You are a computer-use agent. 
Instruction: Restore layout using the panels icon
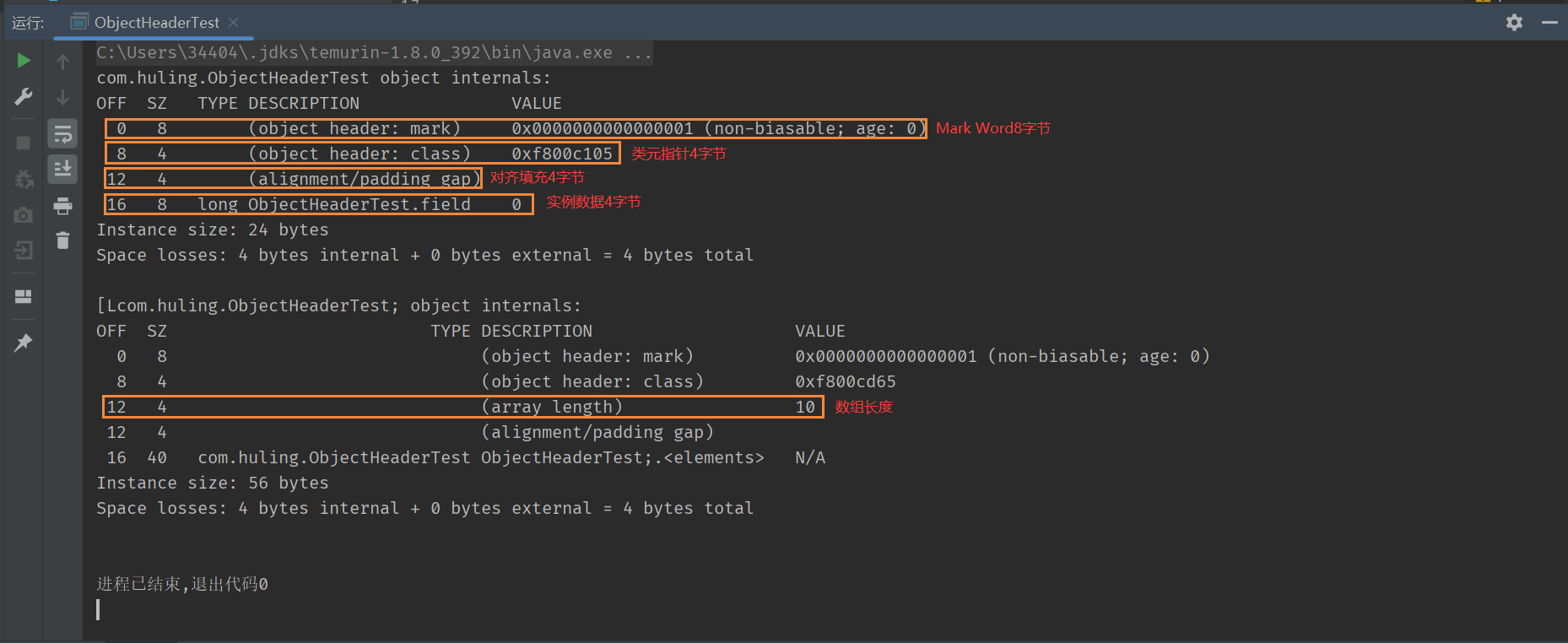click(24, 296)
